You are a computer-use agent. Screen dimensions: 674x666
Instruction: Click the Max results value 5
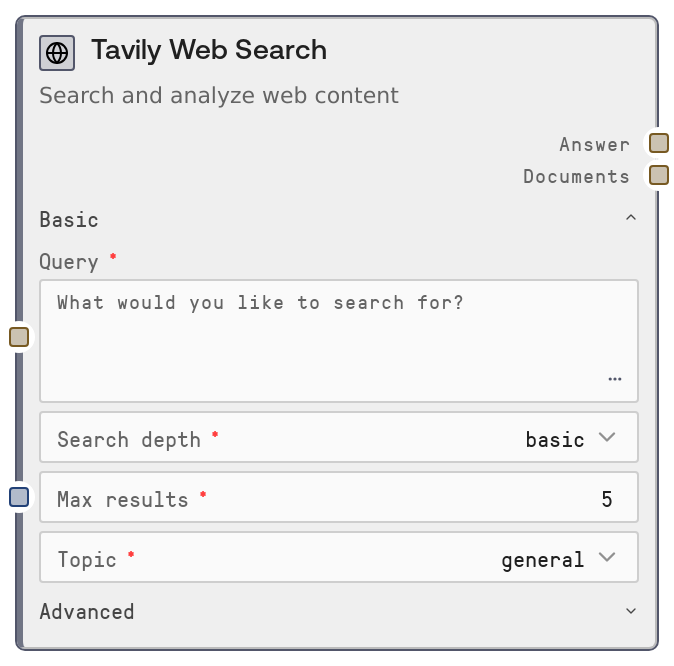click(x=606, y=499)
